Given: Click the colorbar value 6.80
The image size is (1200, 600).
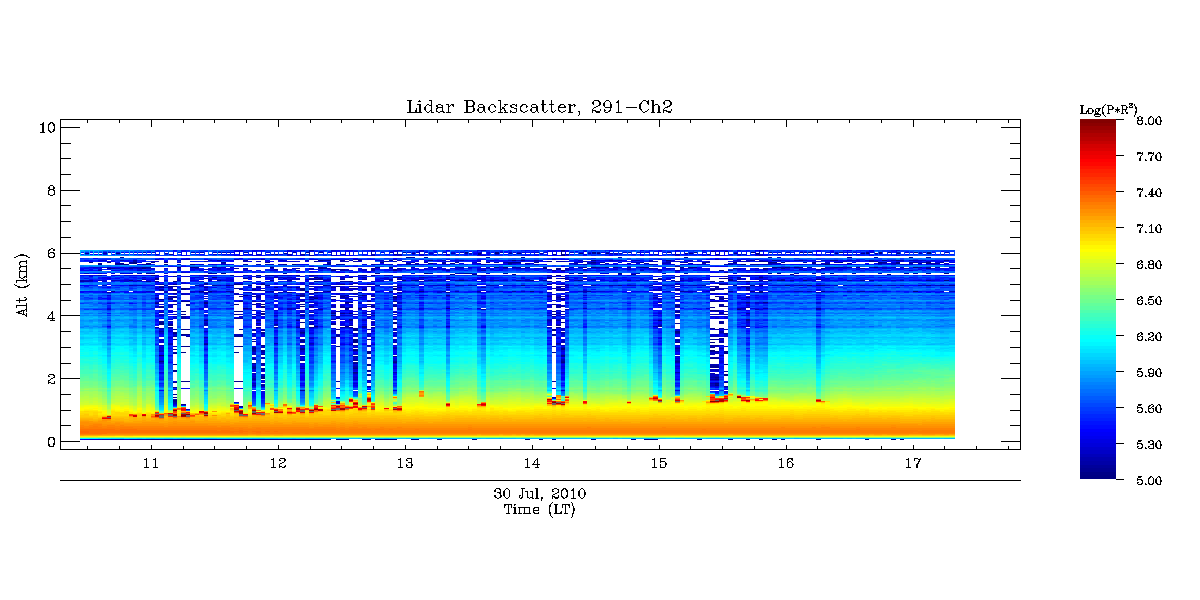Looking at the screenshot, I should point(1148,265).
